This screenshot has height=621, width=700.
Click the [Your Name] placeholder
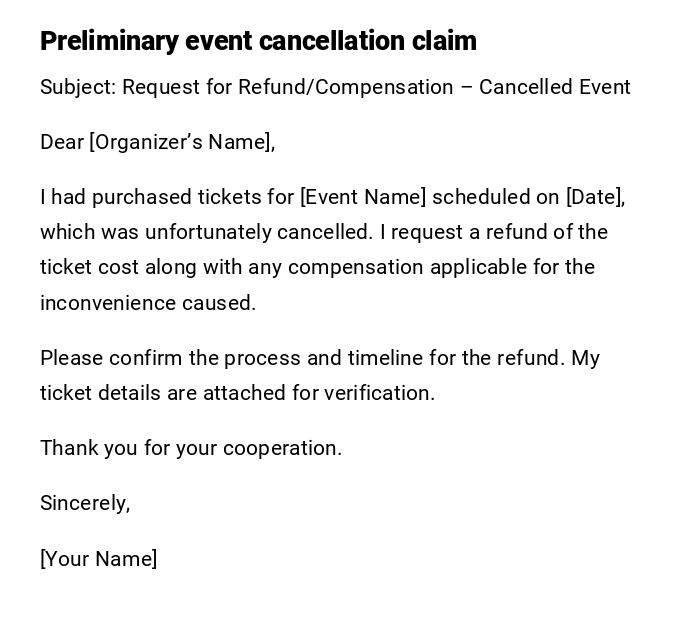[x=98, y=559]
